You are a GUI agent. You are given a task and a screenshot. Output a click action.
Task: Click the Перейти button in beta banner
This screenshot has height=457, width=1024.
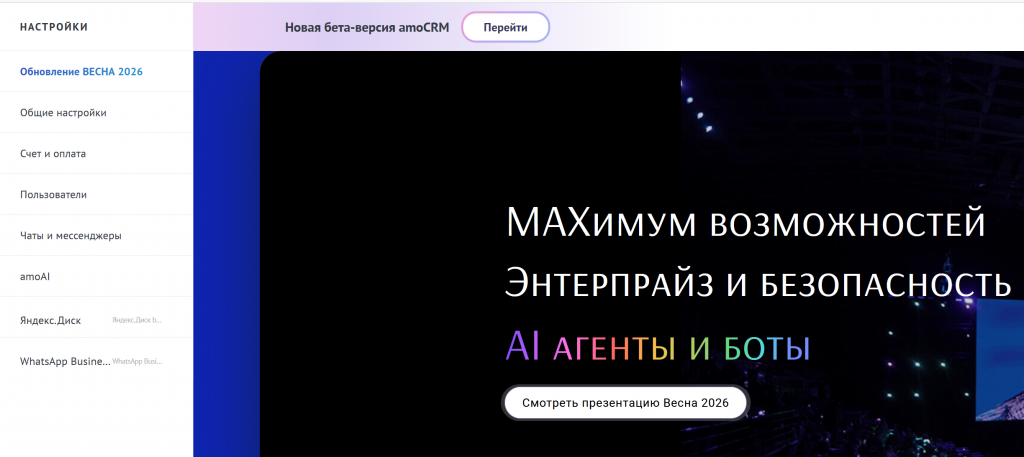505,27
